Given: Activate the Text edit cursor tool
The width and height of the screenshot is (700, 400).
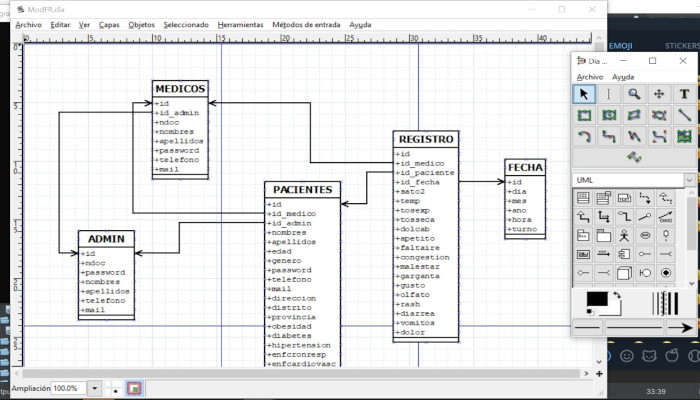Looking at the screenshot, I should click(x=609, y=93).
